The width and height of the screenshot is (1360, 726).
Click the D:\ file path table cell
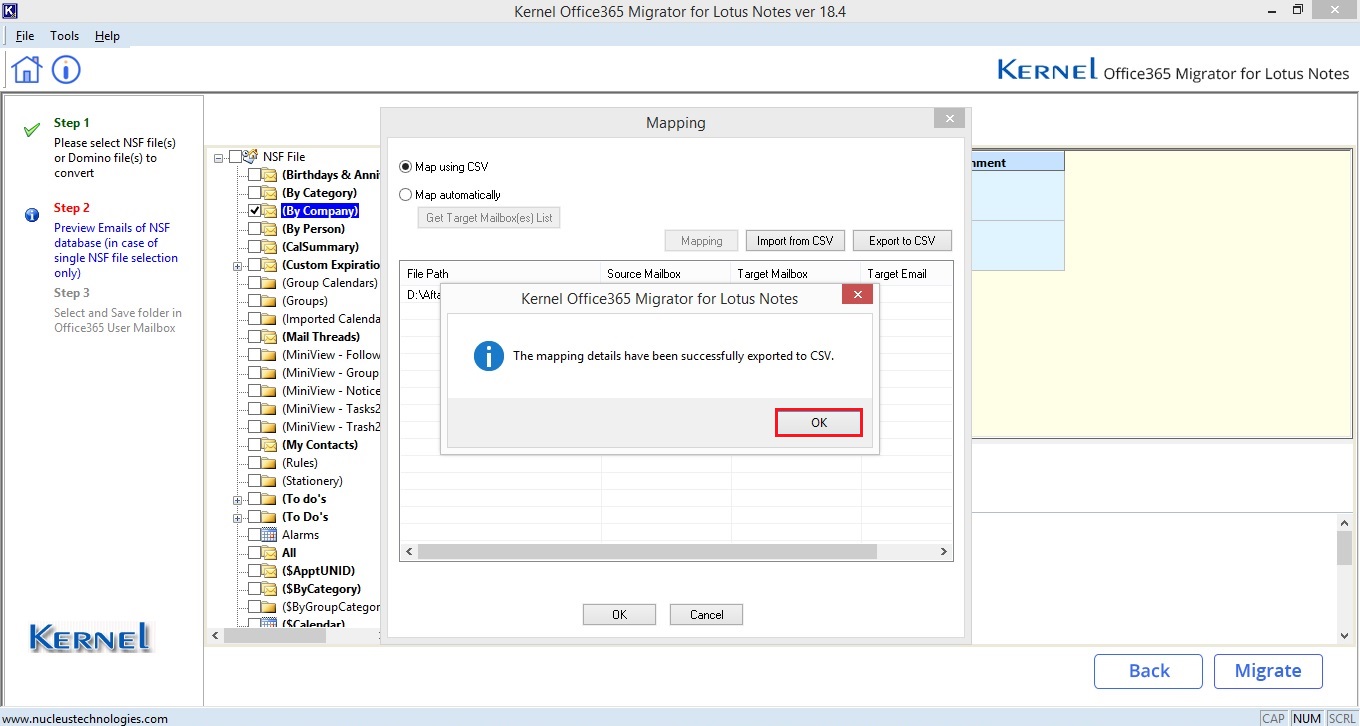424,295
